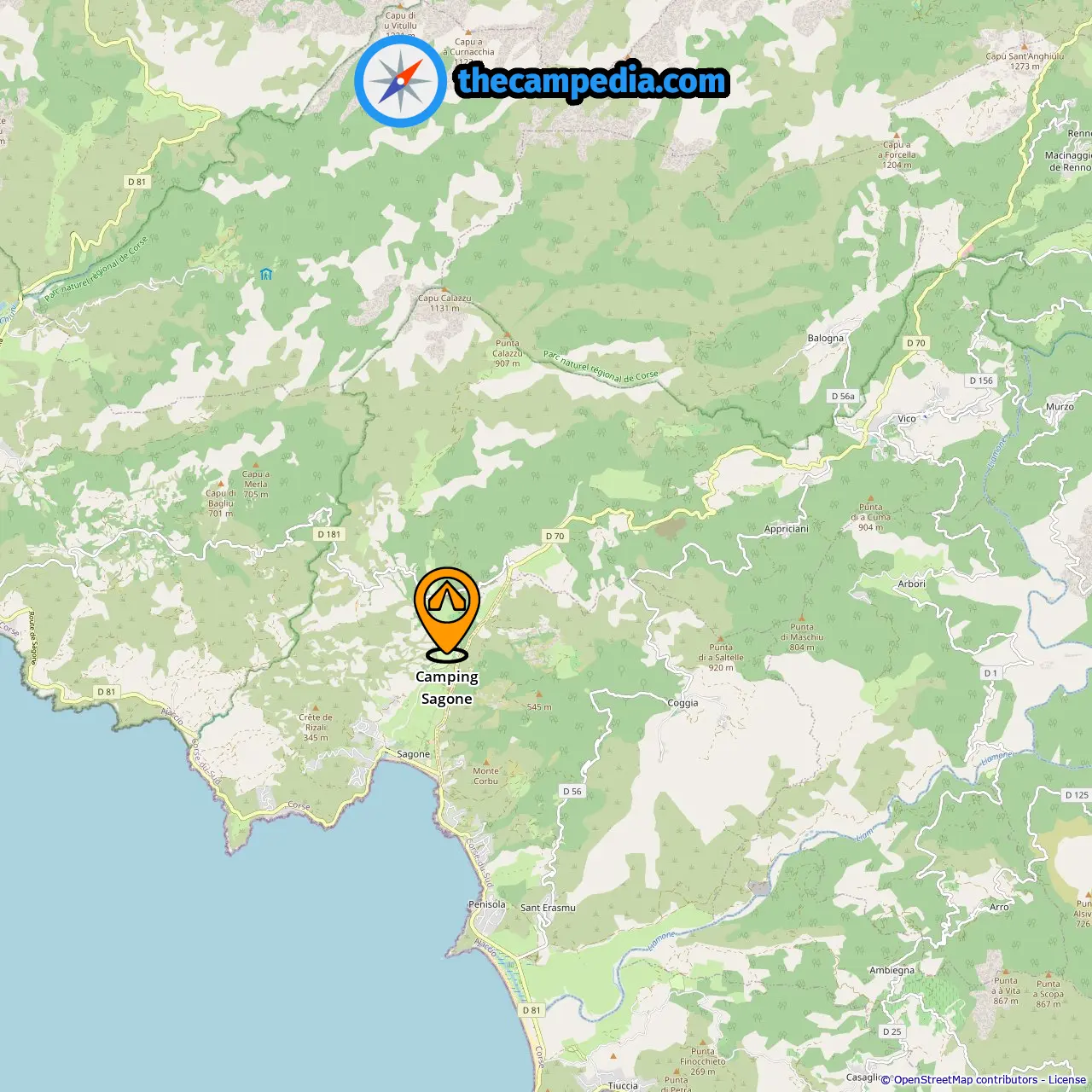Viewport: 1092px width, 1092px height.
Task: Click the Monte Corbu peak marker
Action: [486, 762]
